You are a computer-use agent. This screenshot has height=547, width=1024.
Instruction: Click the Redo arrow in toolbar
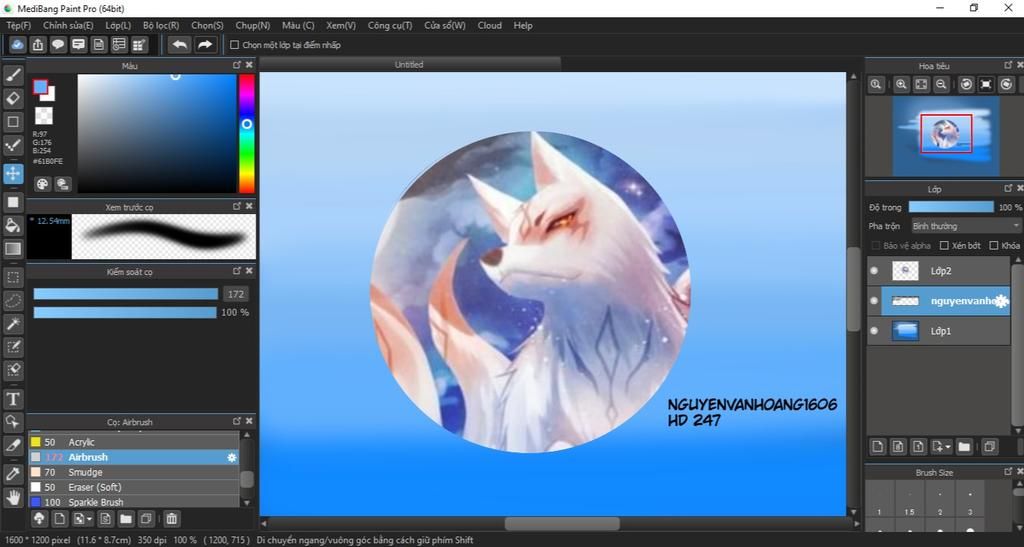[205, 44]
